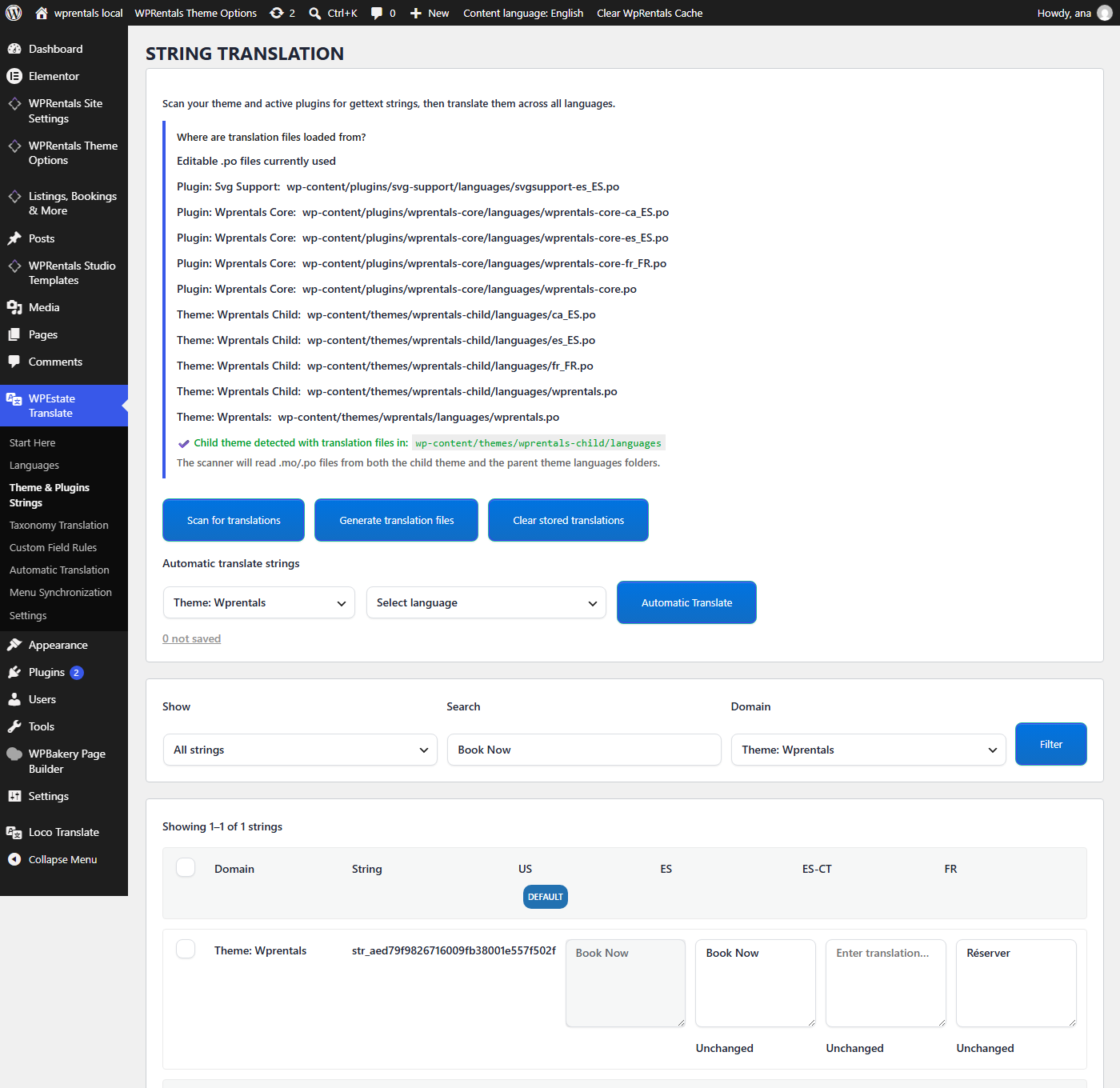Click the plus icon beside New

[416, 13]
